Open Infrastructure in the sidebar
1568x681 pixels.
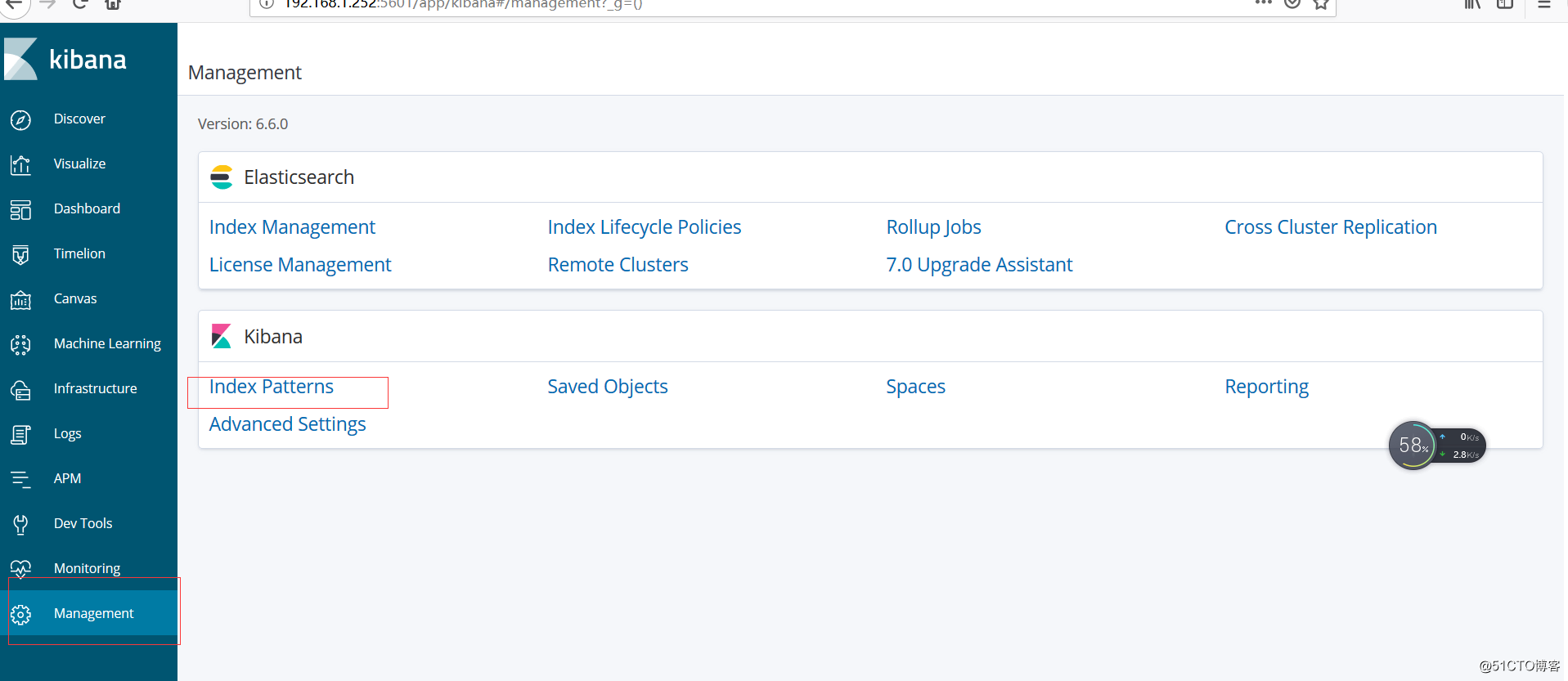95,388
